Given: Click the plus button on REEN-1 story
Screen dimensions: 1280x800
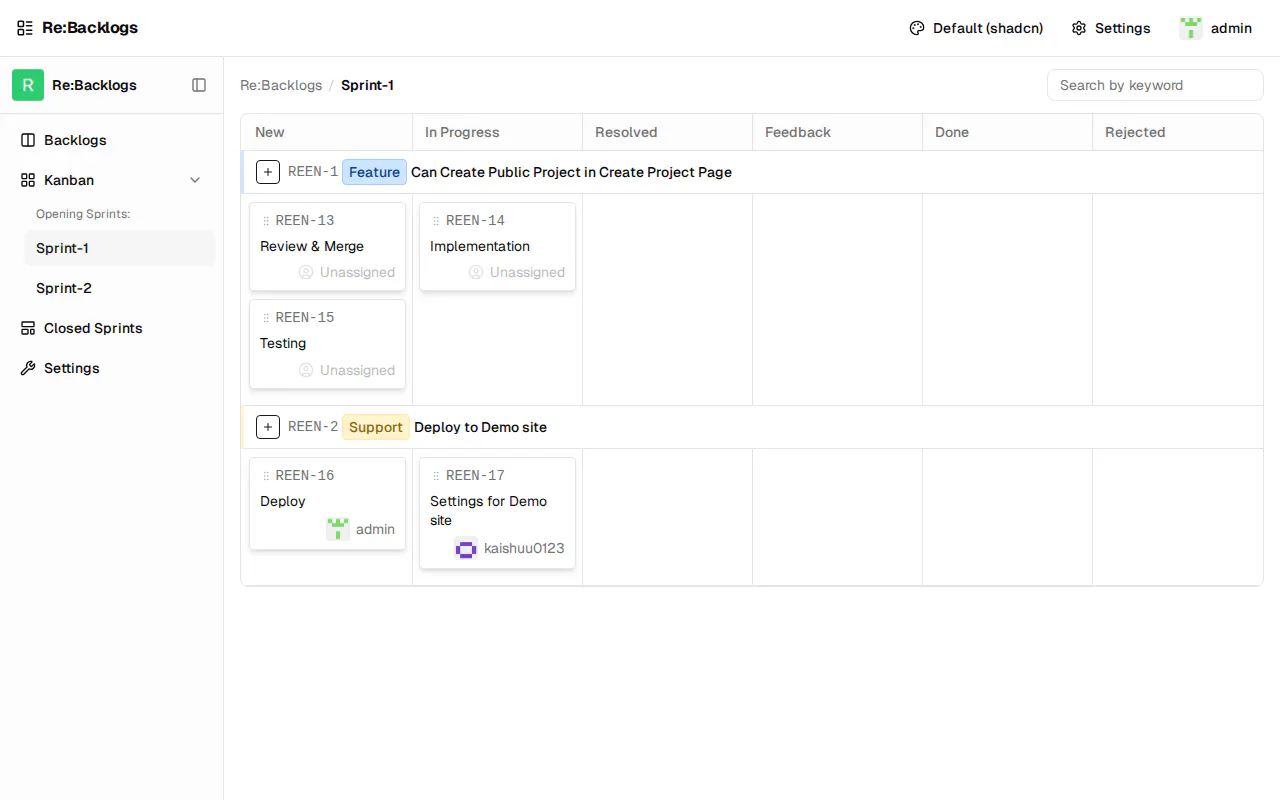Looking at the screenshot, I should (x=268, y=172).
